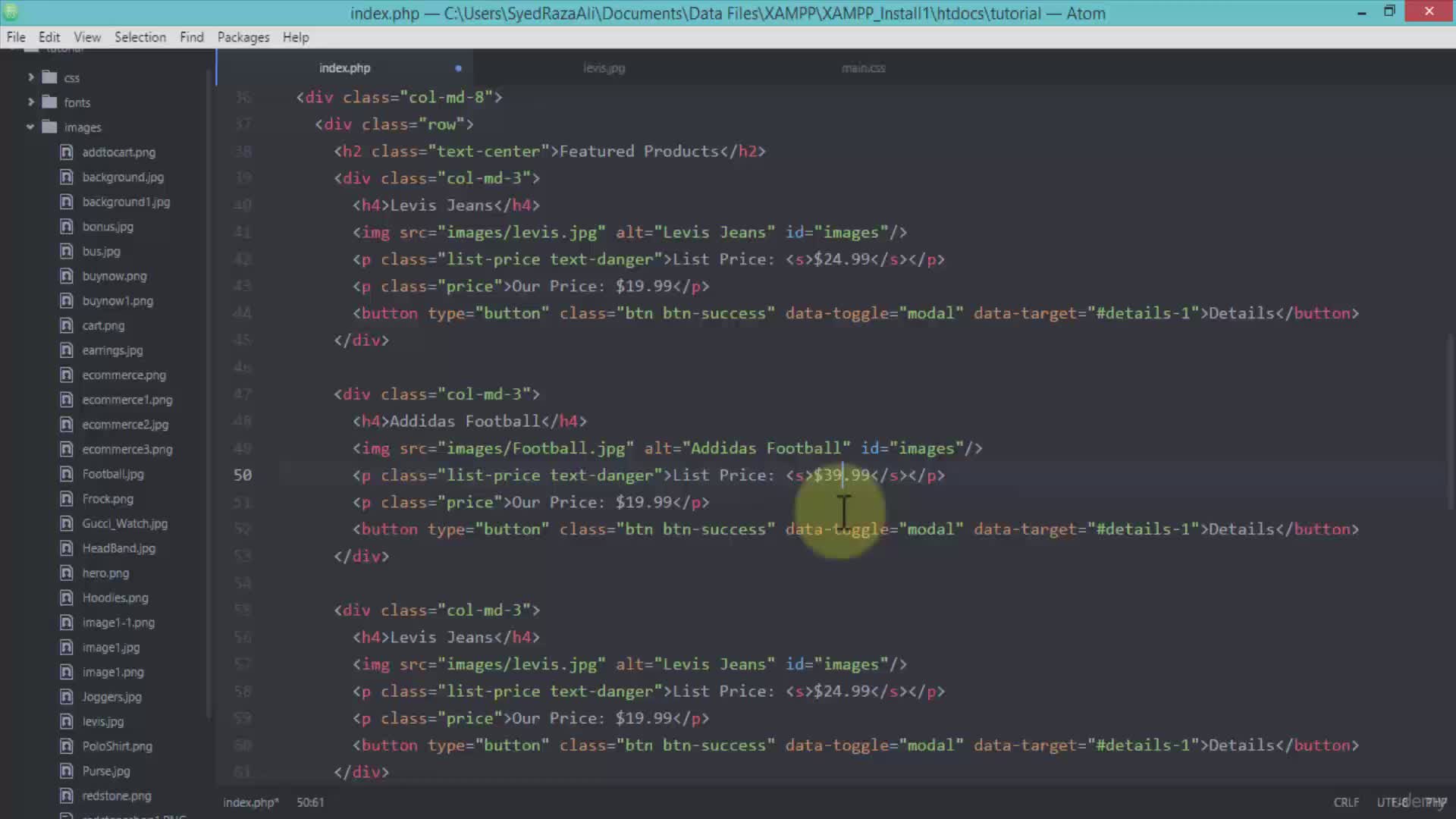Click the file icon beside redstone.png
The width and height of the screenshot is (1456, 819).
[67, 795]
